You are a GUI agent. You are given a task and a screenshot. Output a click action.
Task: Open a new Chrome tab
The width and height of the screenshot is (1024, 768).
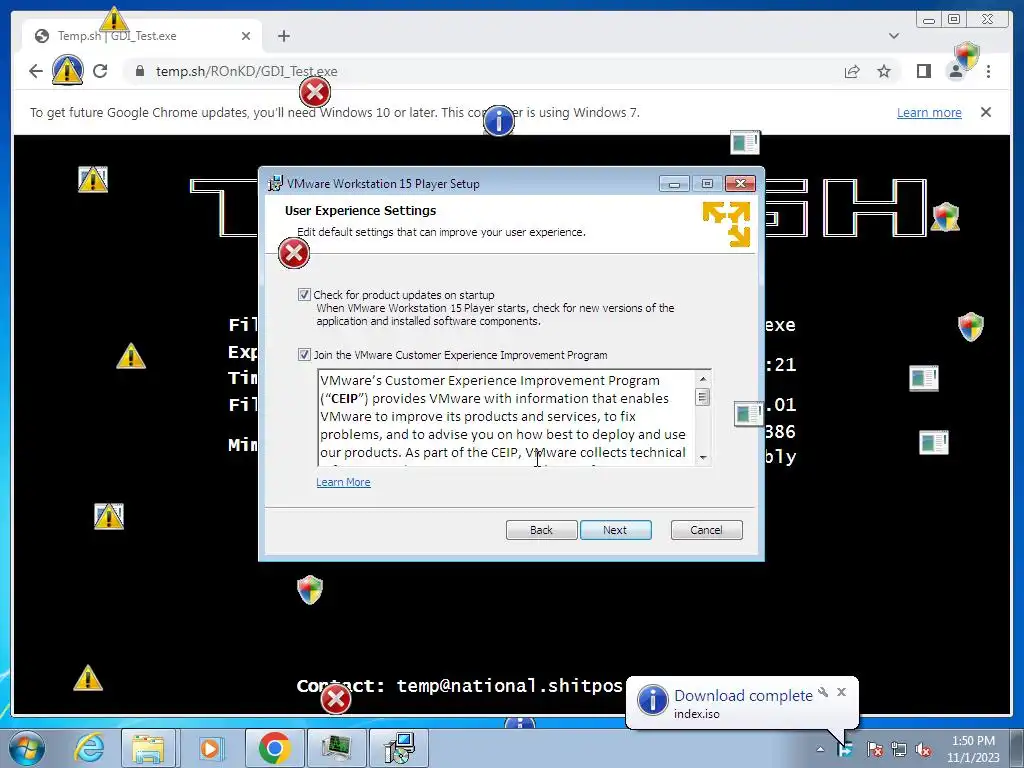pyautogui.click(x=283, y=36)
